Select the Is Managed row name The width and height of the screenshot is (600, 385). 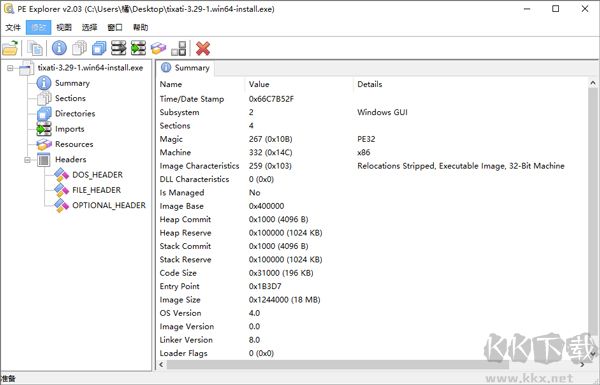[x=182, y=193]
